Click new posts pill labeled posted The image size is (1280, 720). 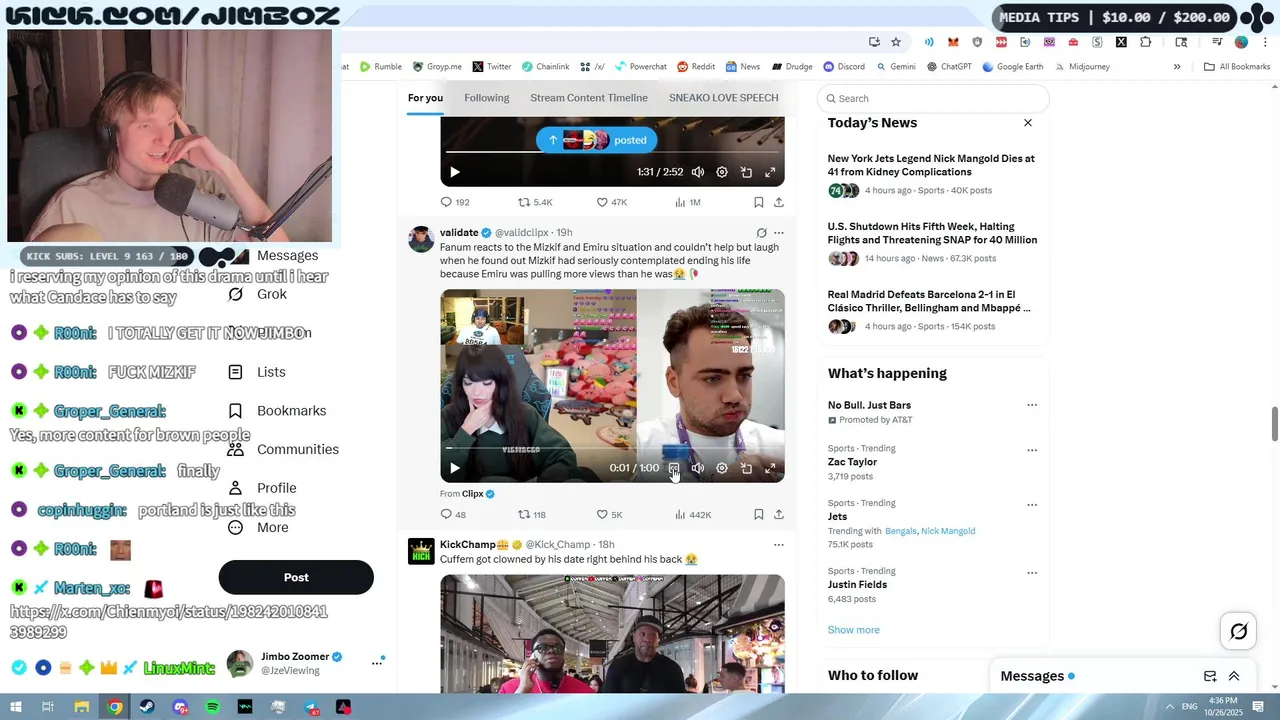pos(596,140)
